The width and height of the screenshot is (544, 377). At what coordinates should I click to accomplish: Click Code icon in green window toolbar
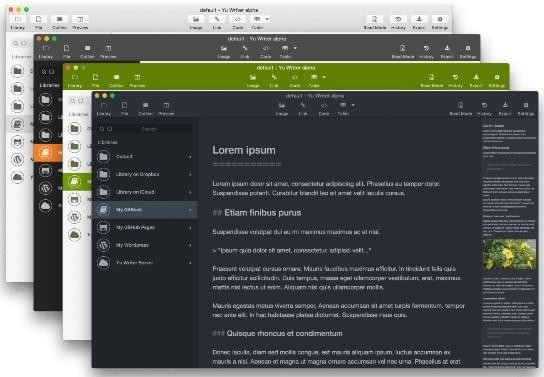pyautogui.click(x=295, y=77)
